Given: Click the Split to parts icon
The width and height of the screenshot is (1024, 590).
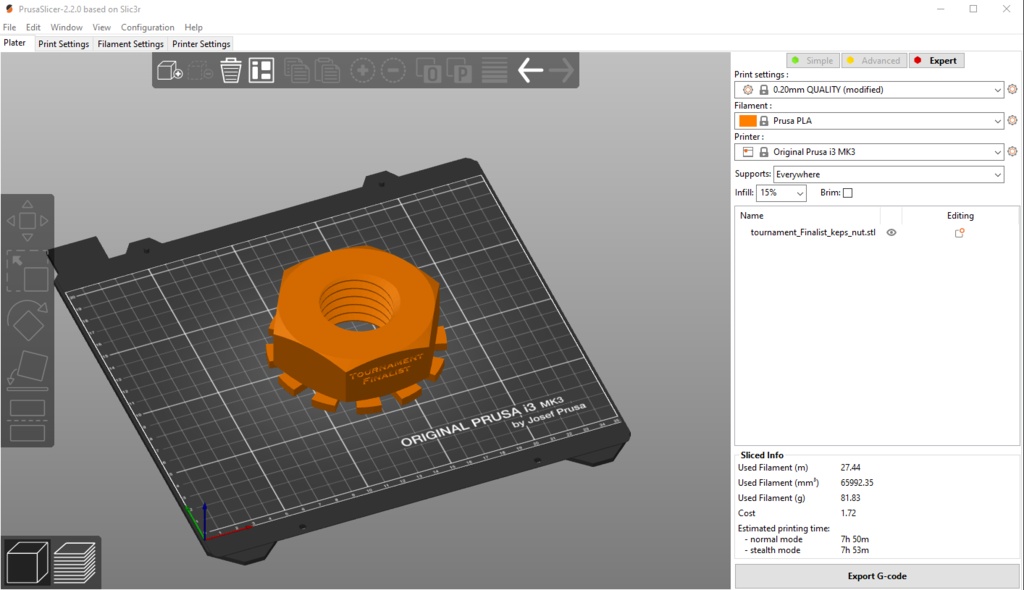Looking at the screenshot, I should (460, 71).
